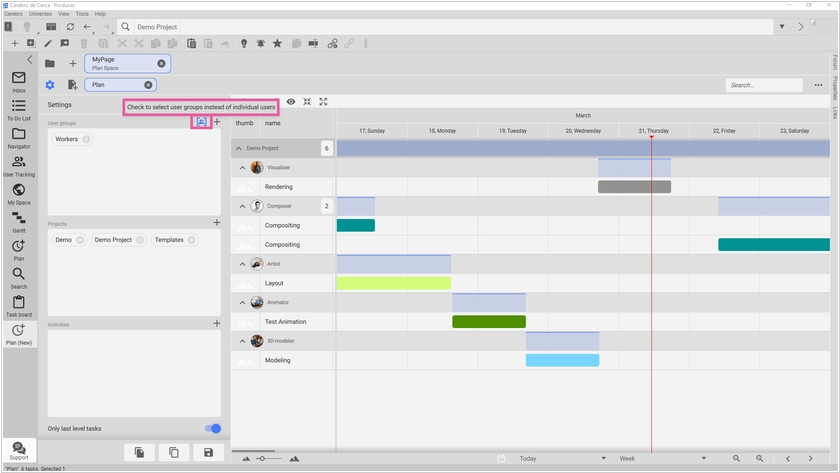Close the Plan tab
This screenshot has height=473, width=840.
click(148, 85)
